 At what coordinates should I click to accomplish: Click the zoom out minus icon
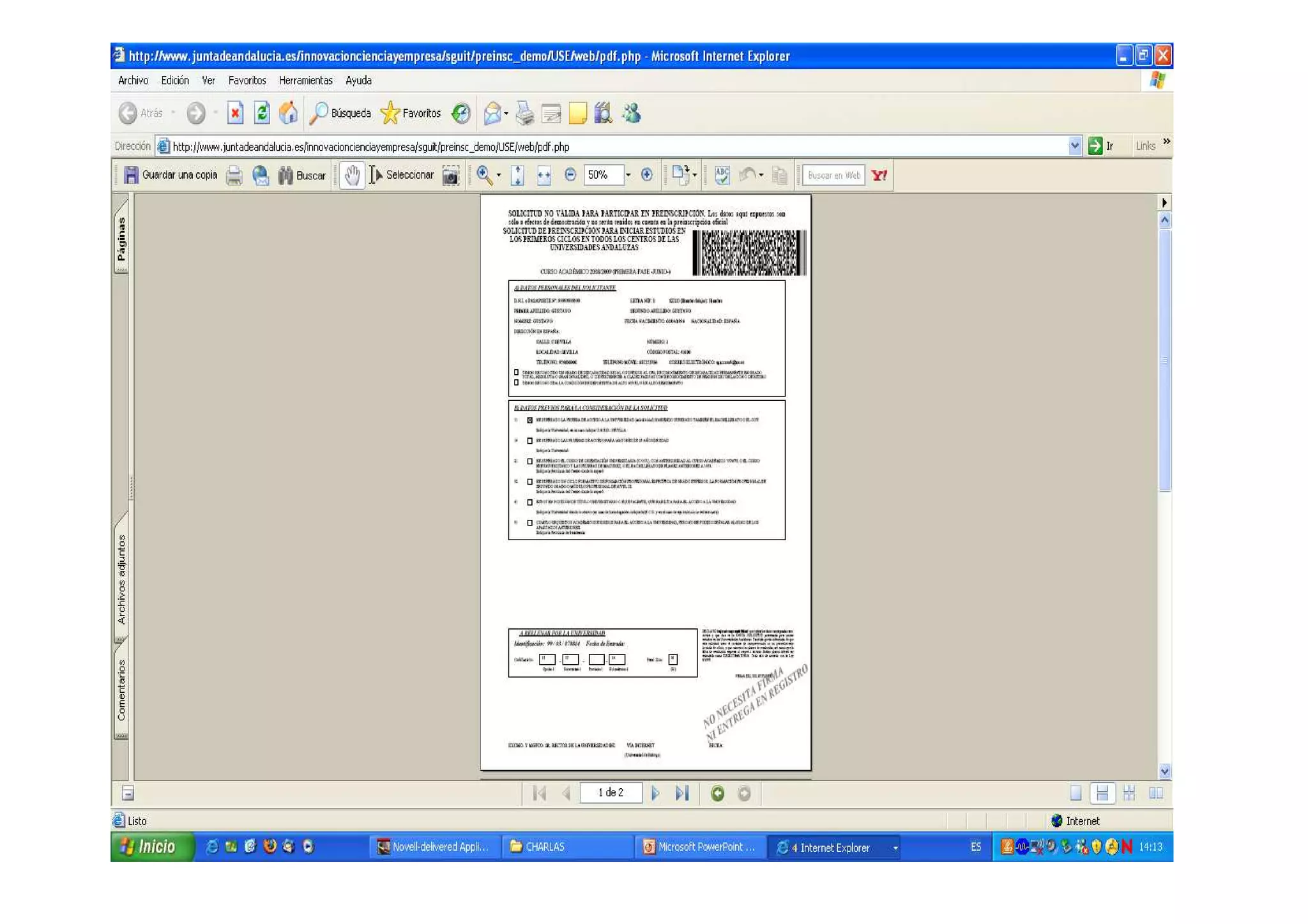point(570,175)
